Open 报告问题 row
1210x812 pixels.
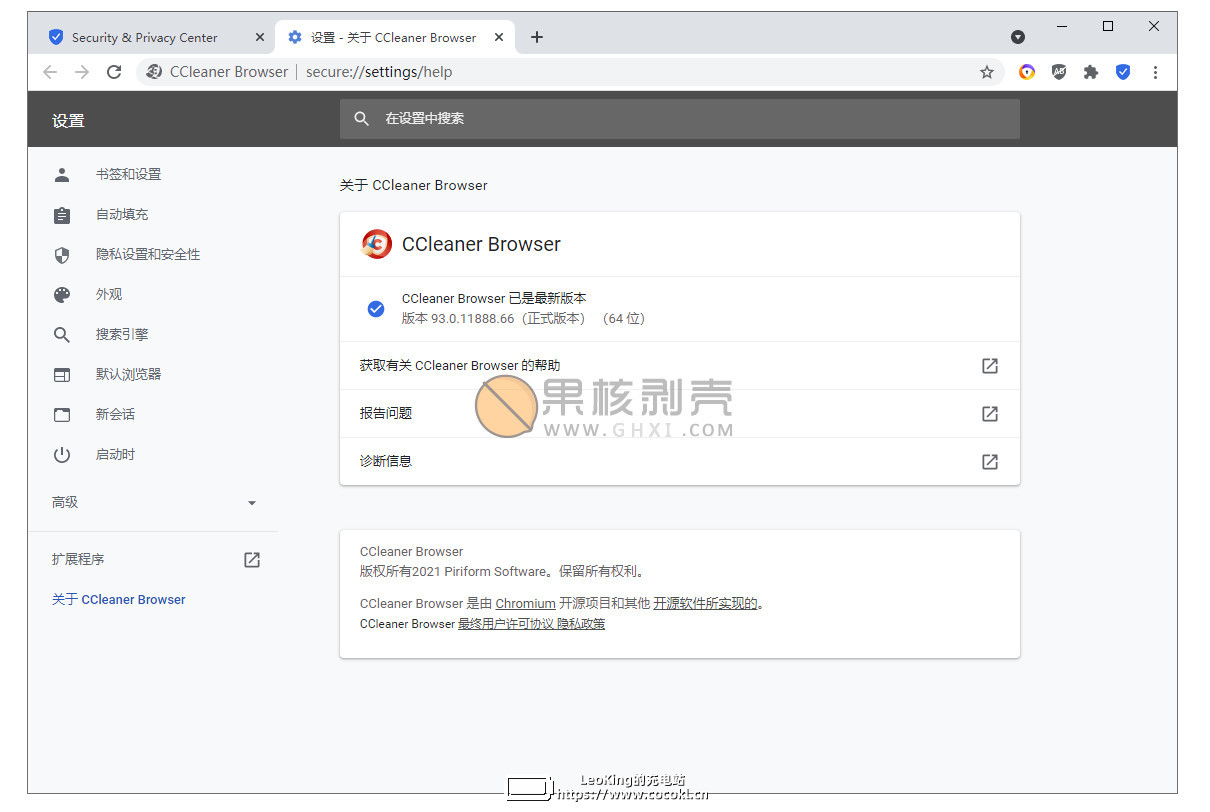pyautogui.click(x=680, y=414)
